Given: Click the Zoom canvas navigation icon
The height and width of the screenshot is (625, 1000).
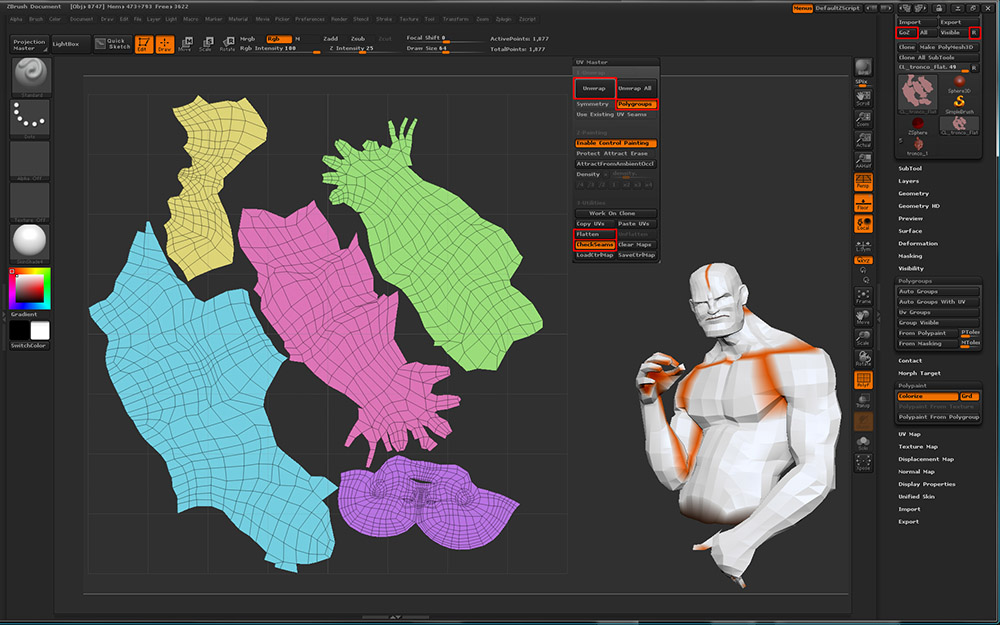Looking at the screenshot, I should (x=863, y=120).
